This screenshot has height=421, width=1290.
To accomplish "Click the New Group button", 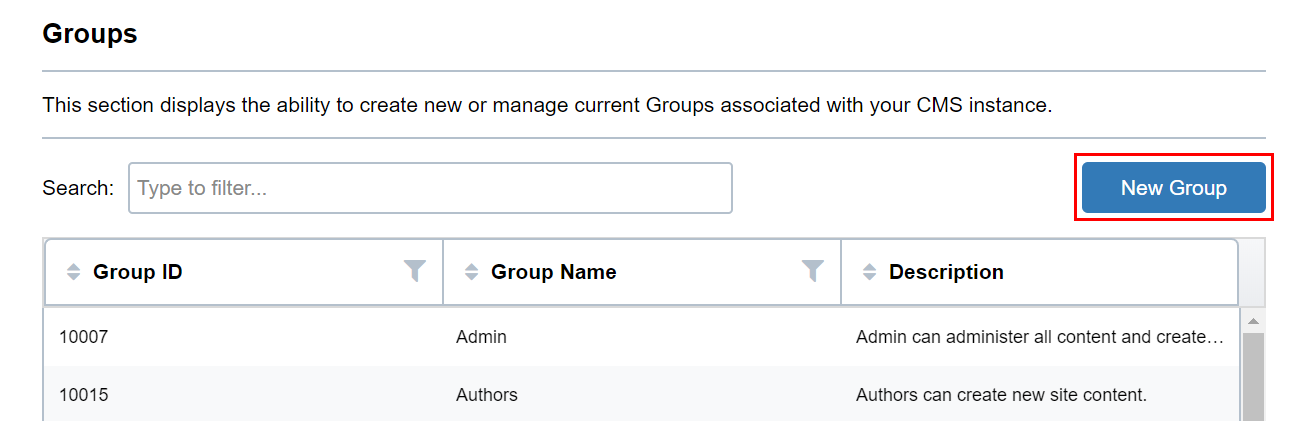I will [x=1173, y=188].
